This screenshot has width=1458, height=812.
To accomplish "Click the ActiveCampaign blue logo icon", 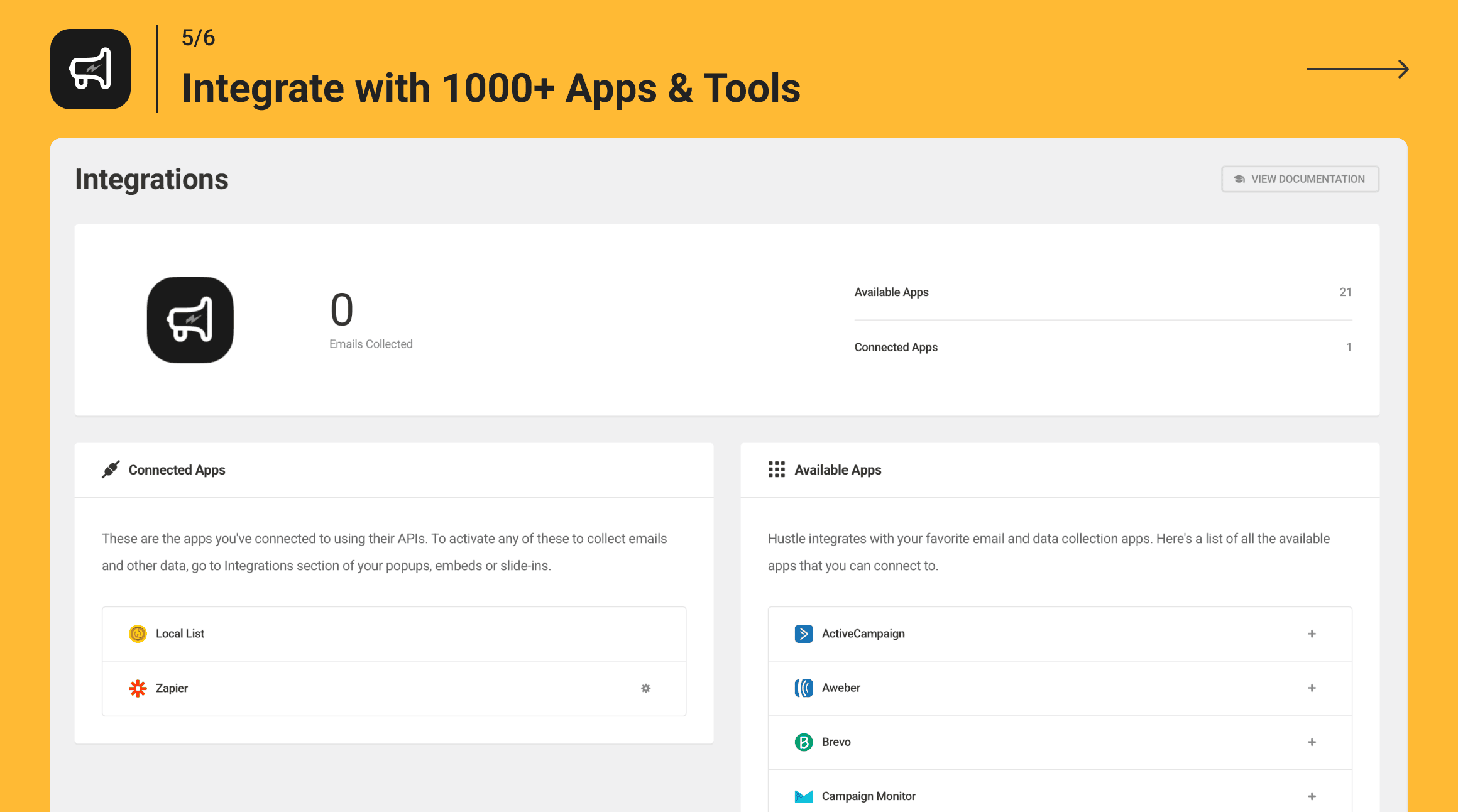I will (x=804, y=634).
